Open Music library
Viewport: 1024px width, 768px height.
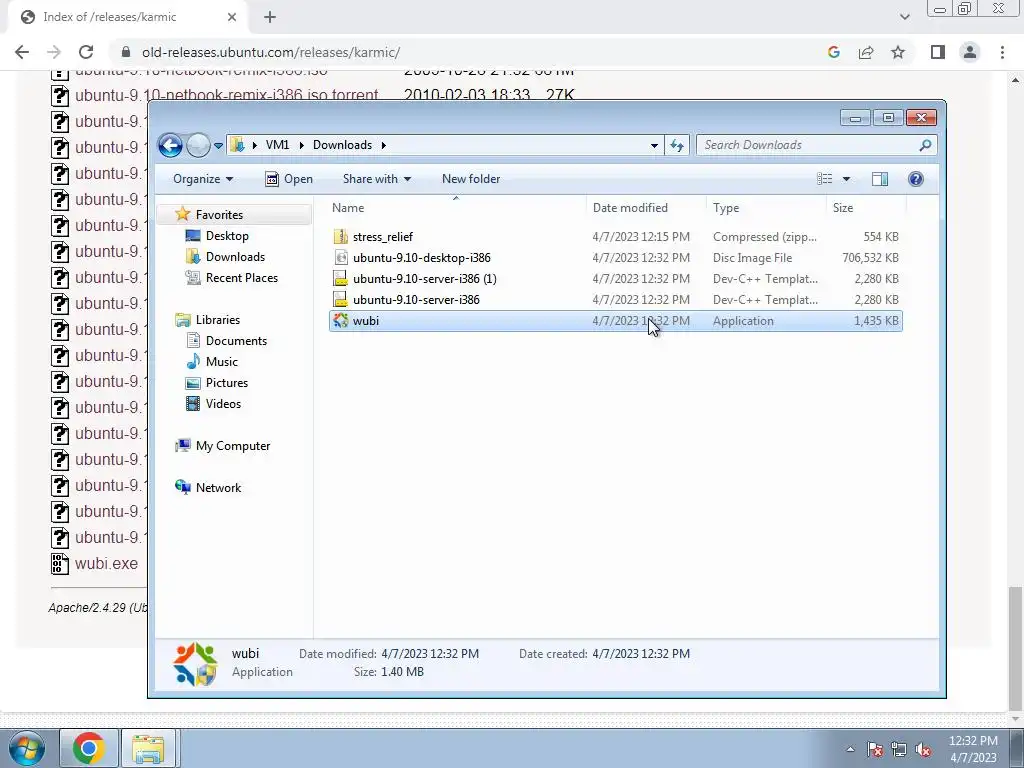221,362
